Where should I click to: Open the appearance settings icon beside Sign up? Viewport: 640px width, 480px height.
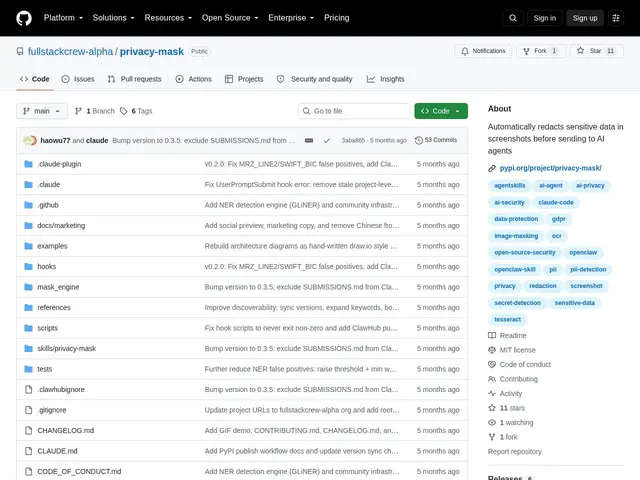616,18
